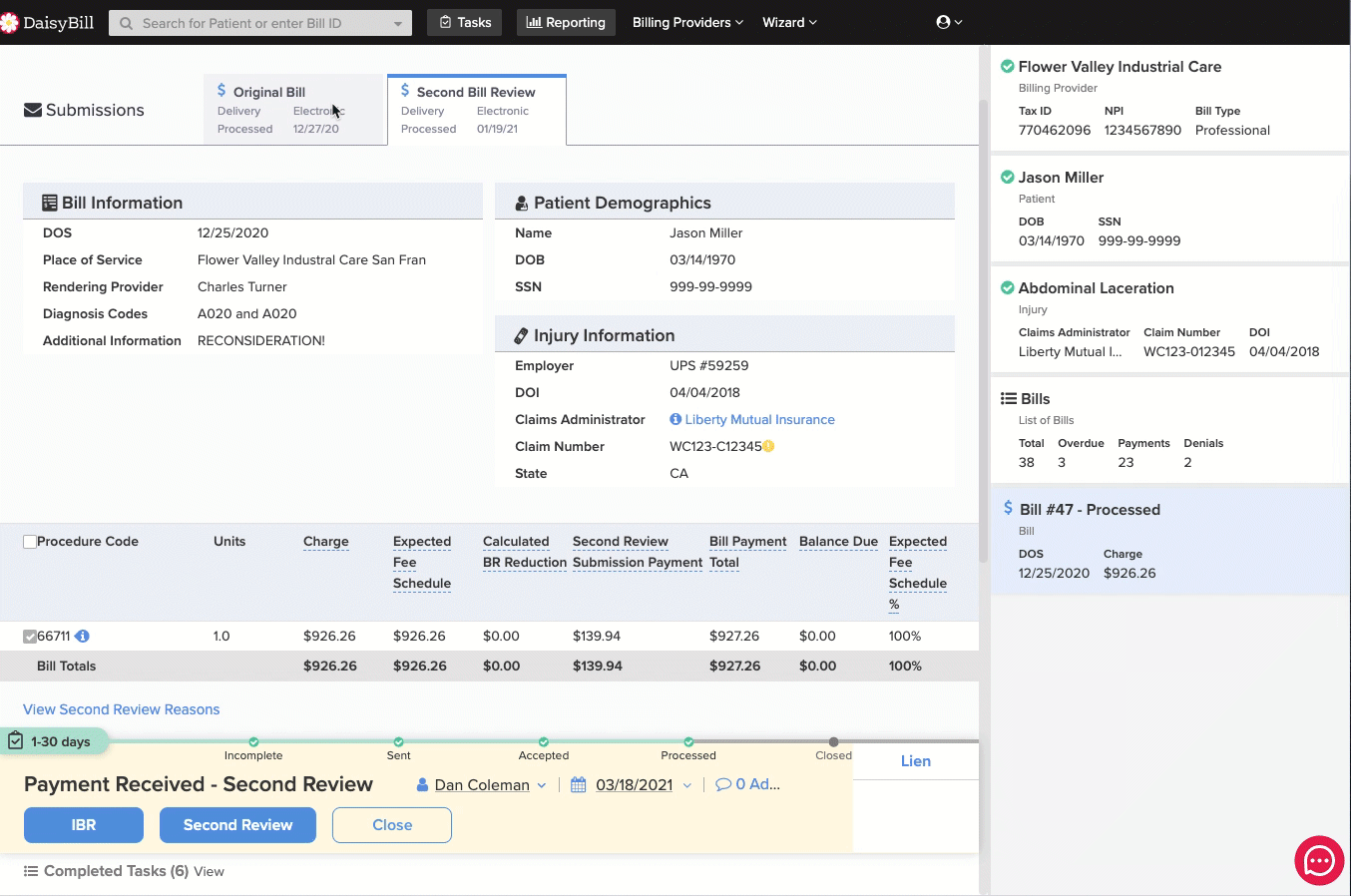
Task: Click the calendar icon by due date
Action: (x=579, y=785)
